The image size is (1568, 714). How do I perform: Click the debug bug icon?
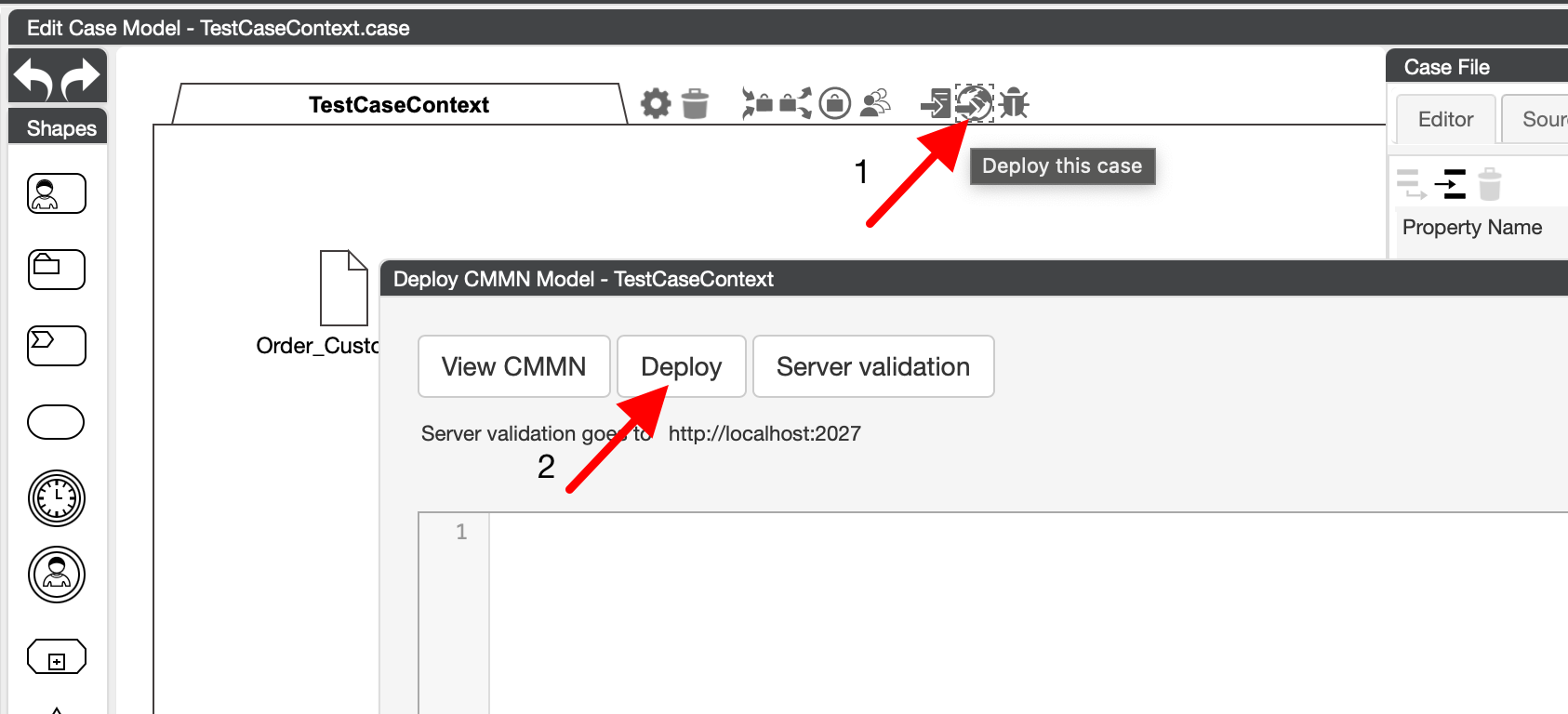1014,103
